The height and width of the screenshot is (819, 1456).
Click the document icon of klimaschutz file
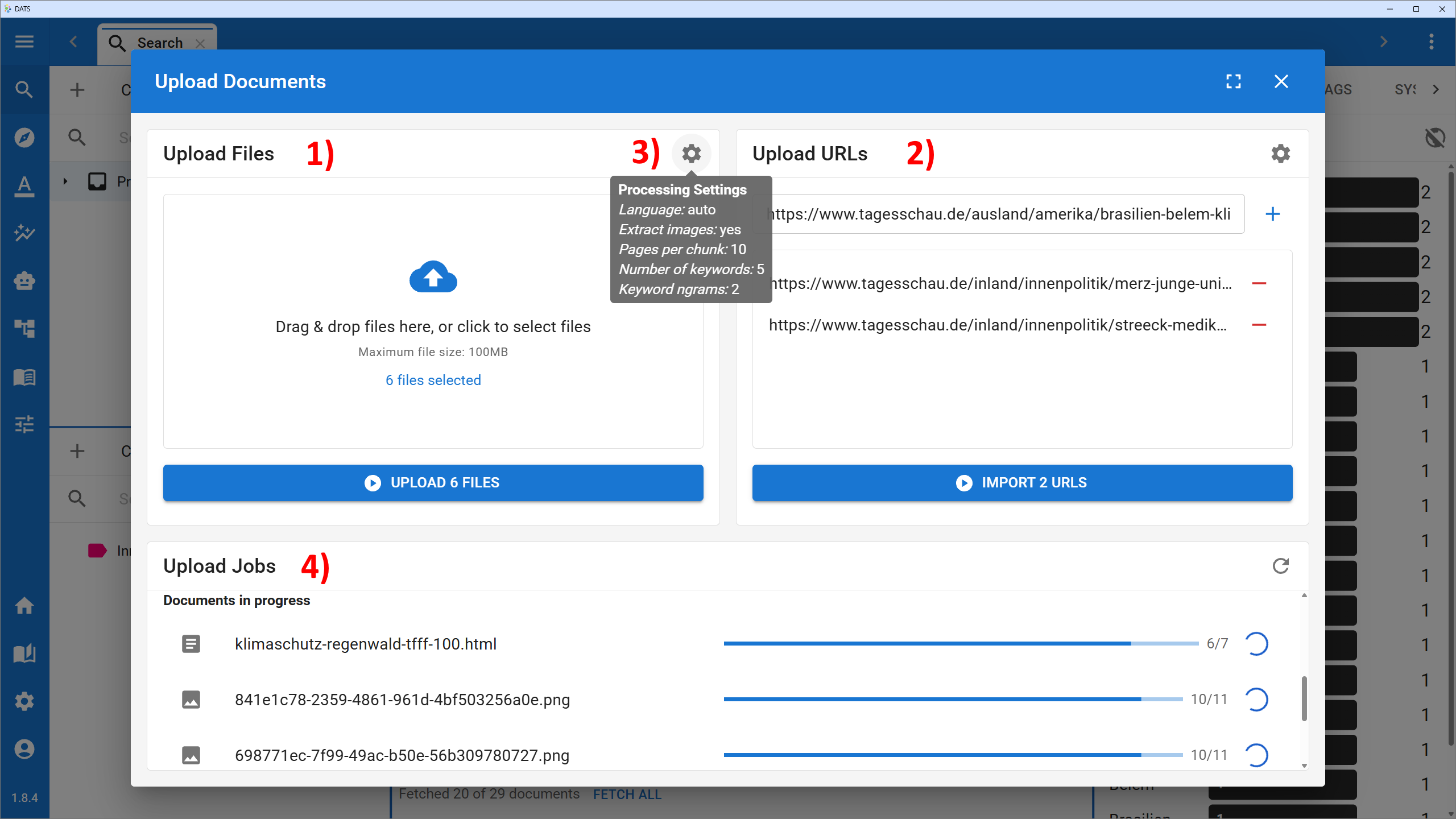tap(191, 644)
